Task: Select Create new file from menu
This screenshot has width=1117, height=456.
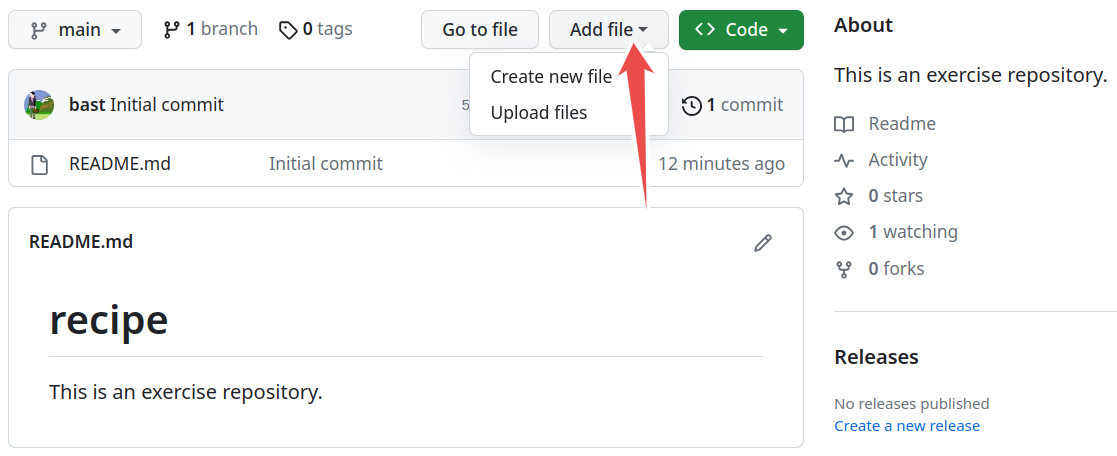Action: [551, 77]
